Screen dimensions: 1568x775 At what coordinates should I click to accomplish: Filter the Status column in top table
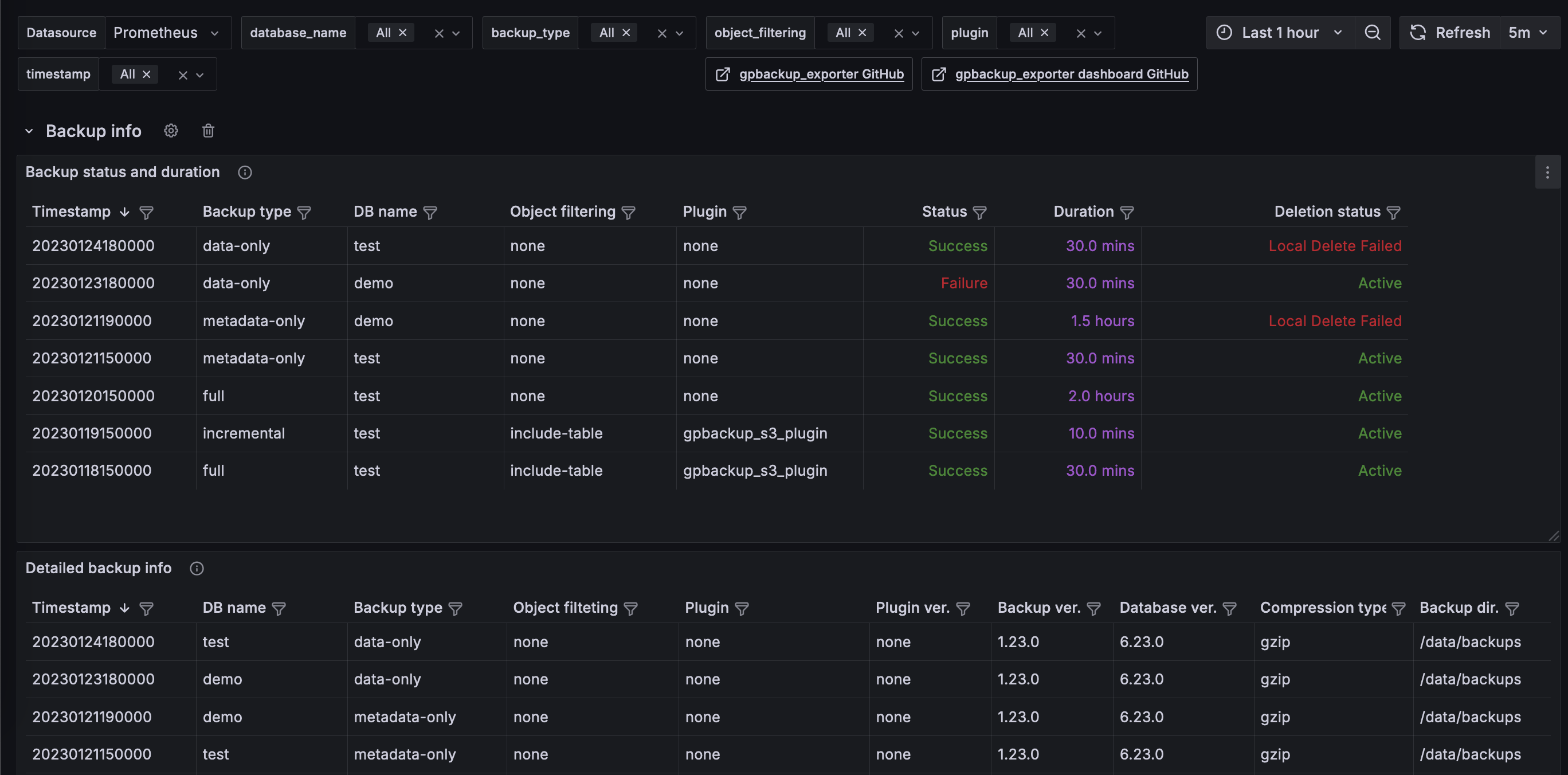[979, 213]
